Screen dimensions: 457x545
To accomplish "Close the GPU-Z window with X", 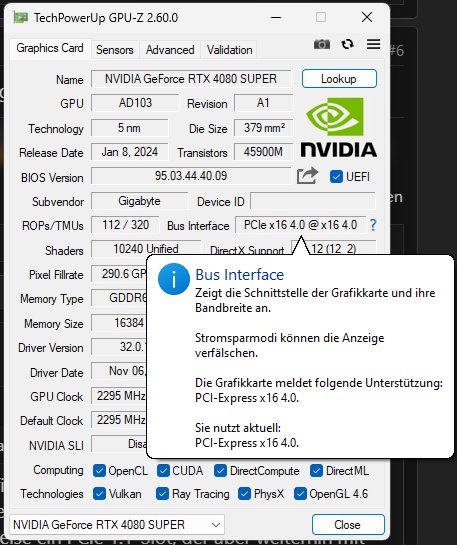I will 367,17.
